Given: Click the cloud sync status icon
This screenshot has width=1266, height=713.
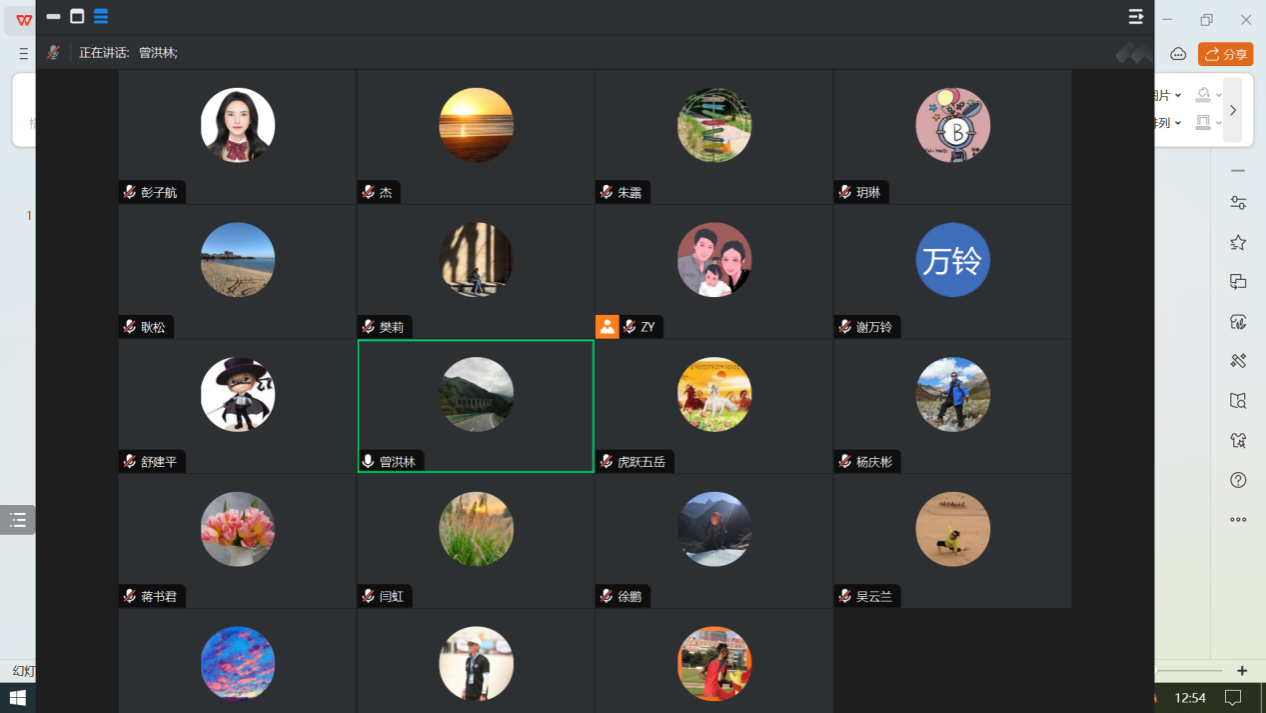Looking at the screenshot, I should click(1178, 54).
